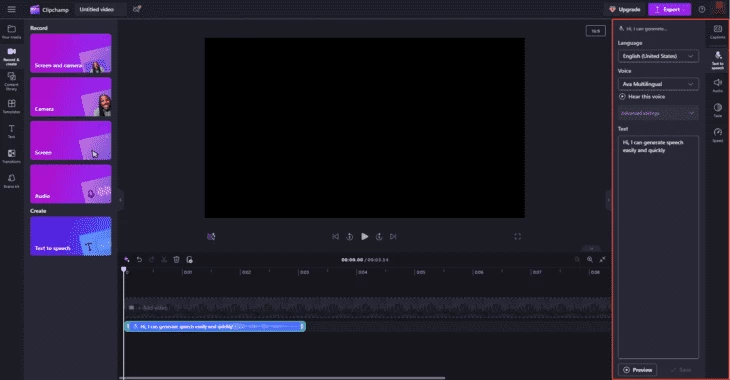730x380 pixels.
Task: Open the Text sidebar tab
Action: coord(12,131)
